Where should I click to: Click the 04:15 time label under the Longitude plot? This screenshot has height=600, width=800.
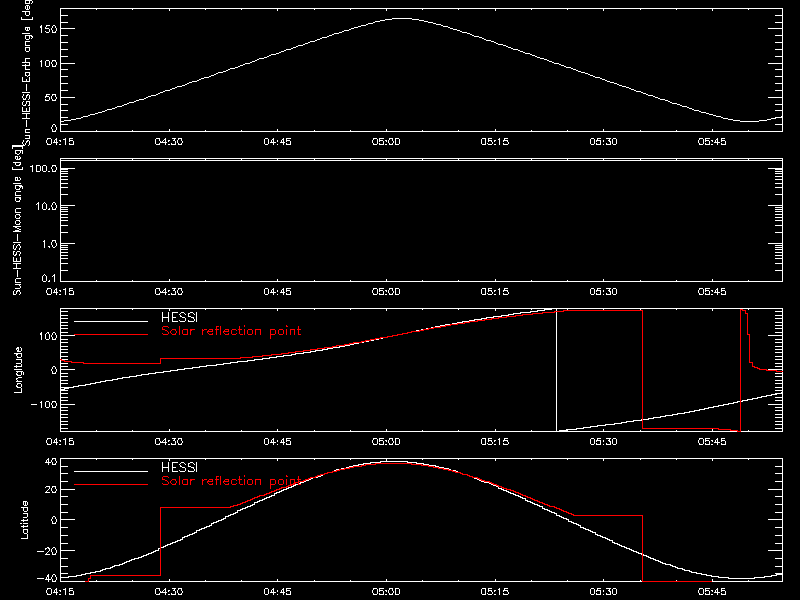pyautogui.click(x=60, y=441)
